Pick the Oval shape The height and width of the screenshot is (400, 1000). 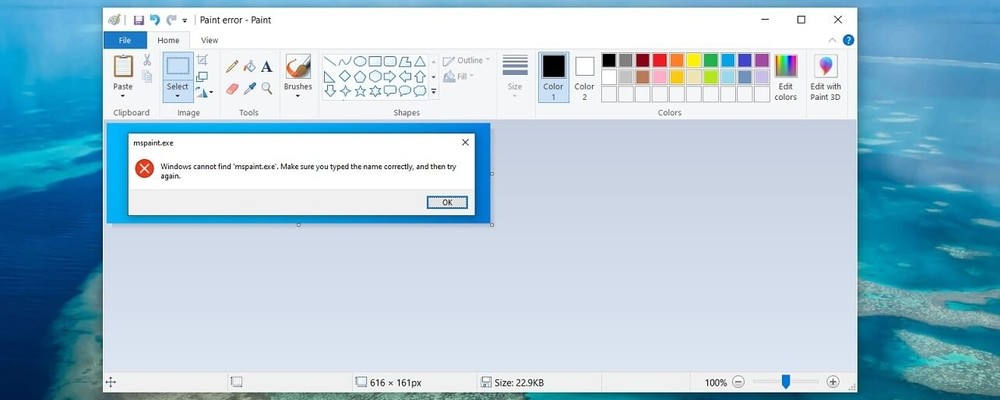coord(360,61)
